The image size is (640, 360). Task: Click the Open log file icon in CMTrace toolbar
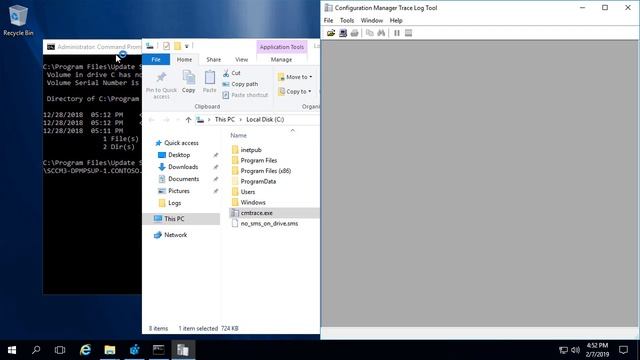[x=331, y=33]
